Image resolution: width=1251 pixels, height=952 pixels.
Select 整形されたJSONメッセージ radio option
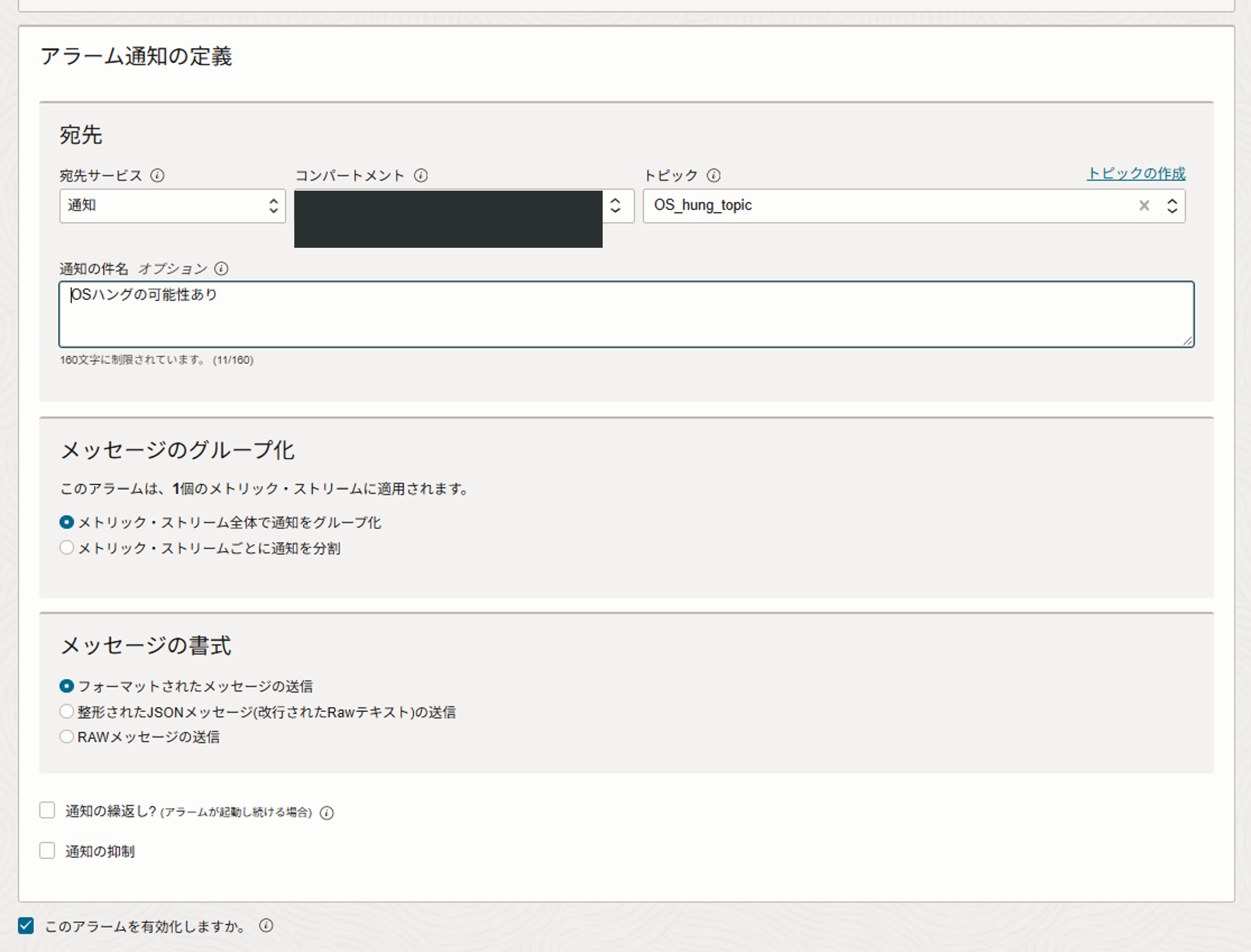click(67, 711)
